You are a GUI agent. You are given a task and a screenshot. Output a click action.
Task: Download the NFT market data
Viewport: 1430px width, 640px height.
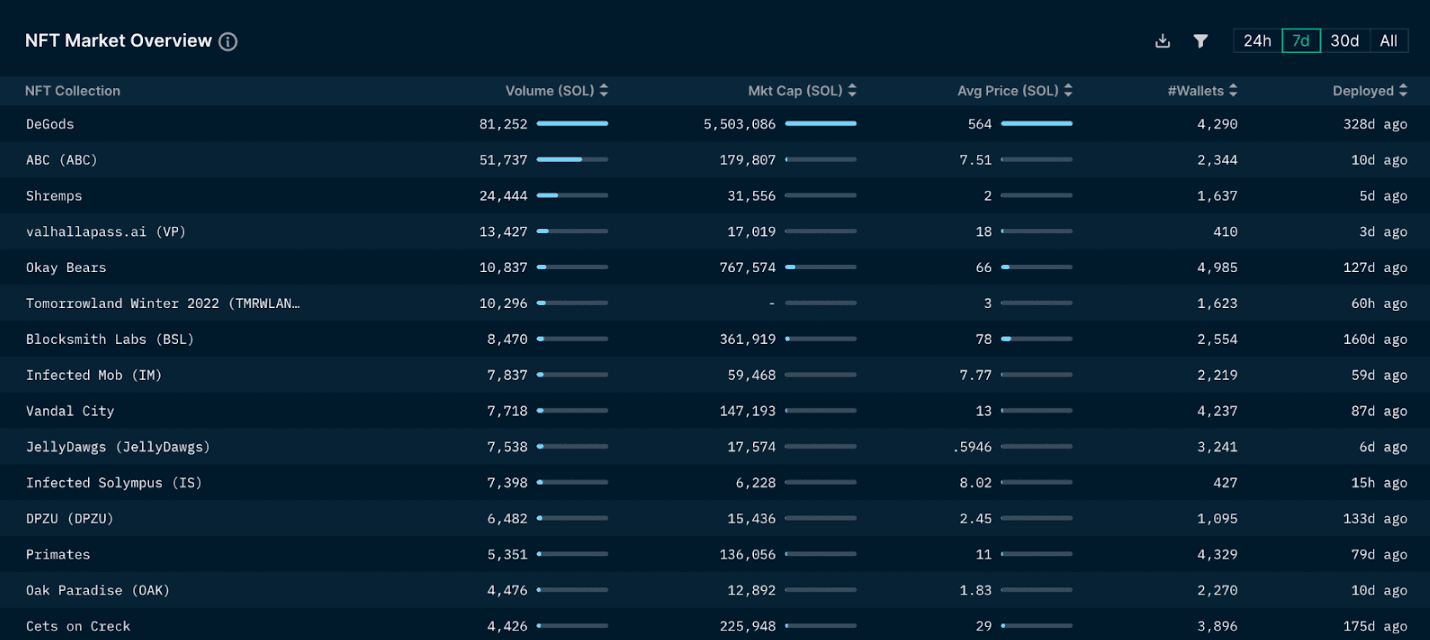(x=1162, y=41)
